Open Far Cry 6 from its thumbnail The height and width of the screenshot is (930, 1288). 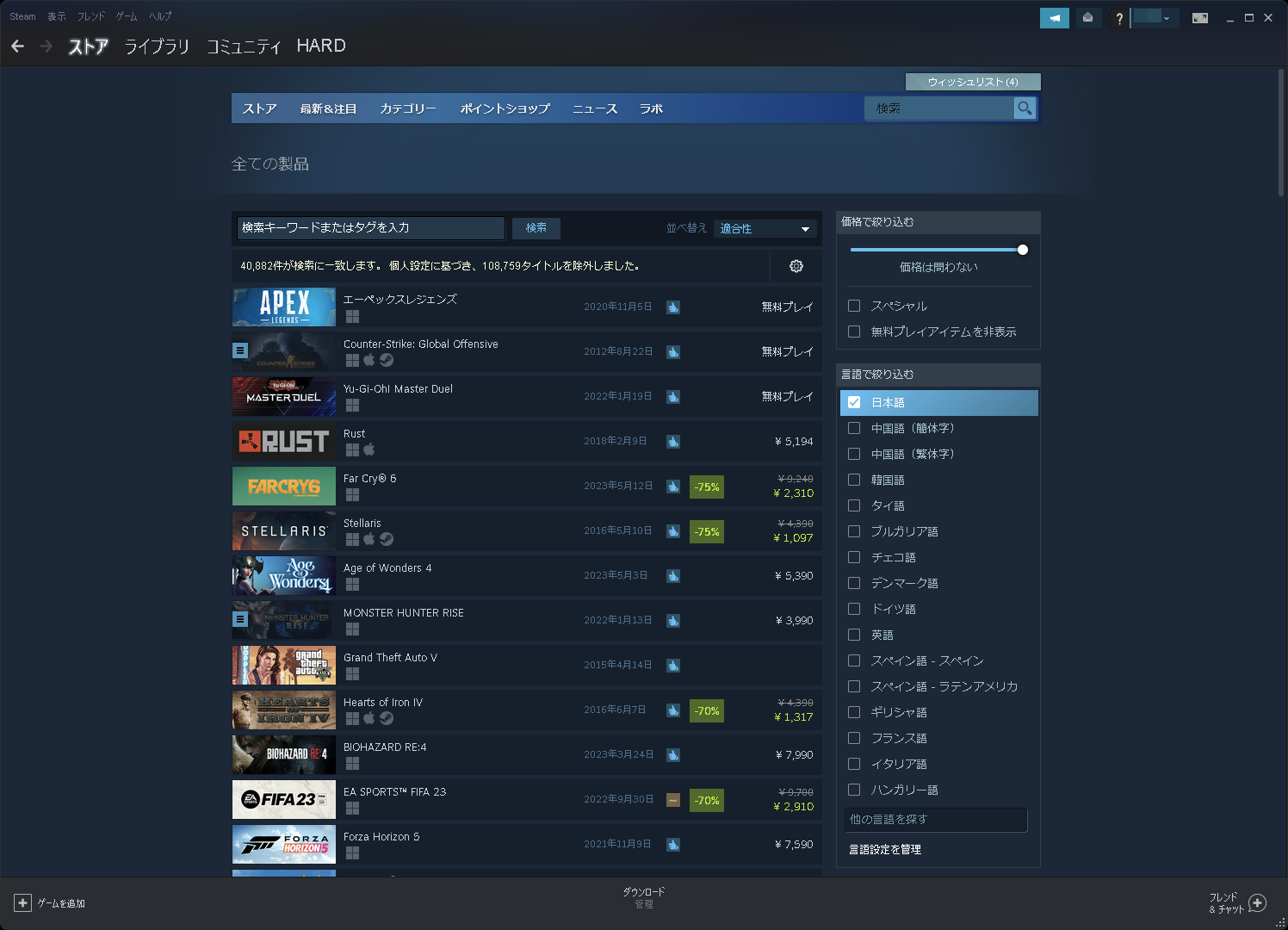point(284,486)
